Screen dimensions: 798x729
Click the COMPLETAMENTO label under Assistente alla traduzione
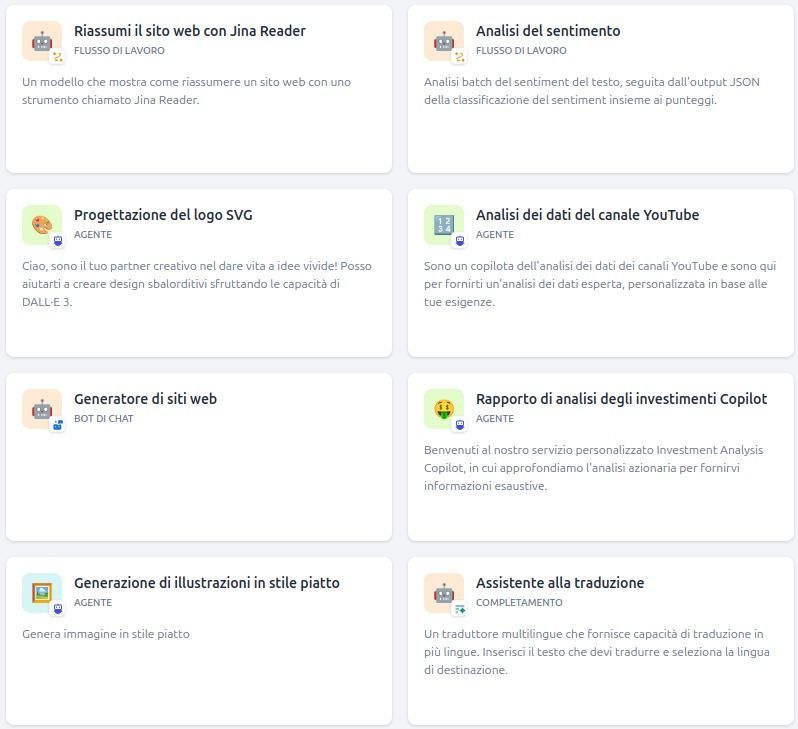click(519, 603)
